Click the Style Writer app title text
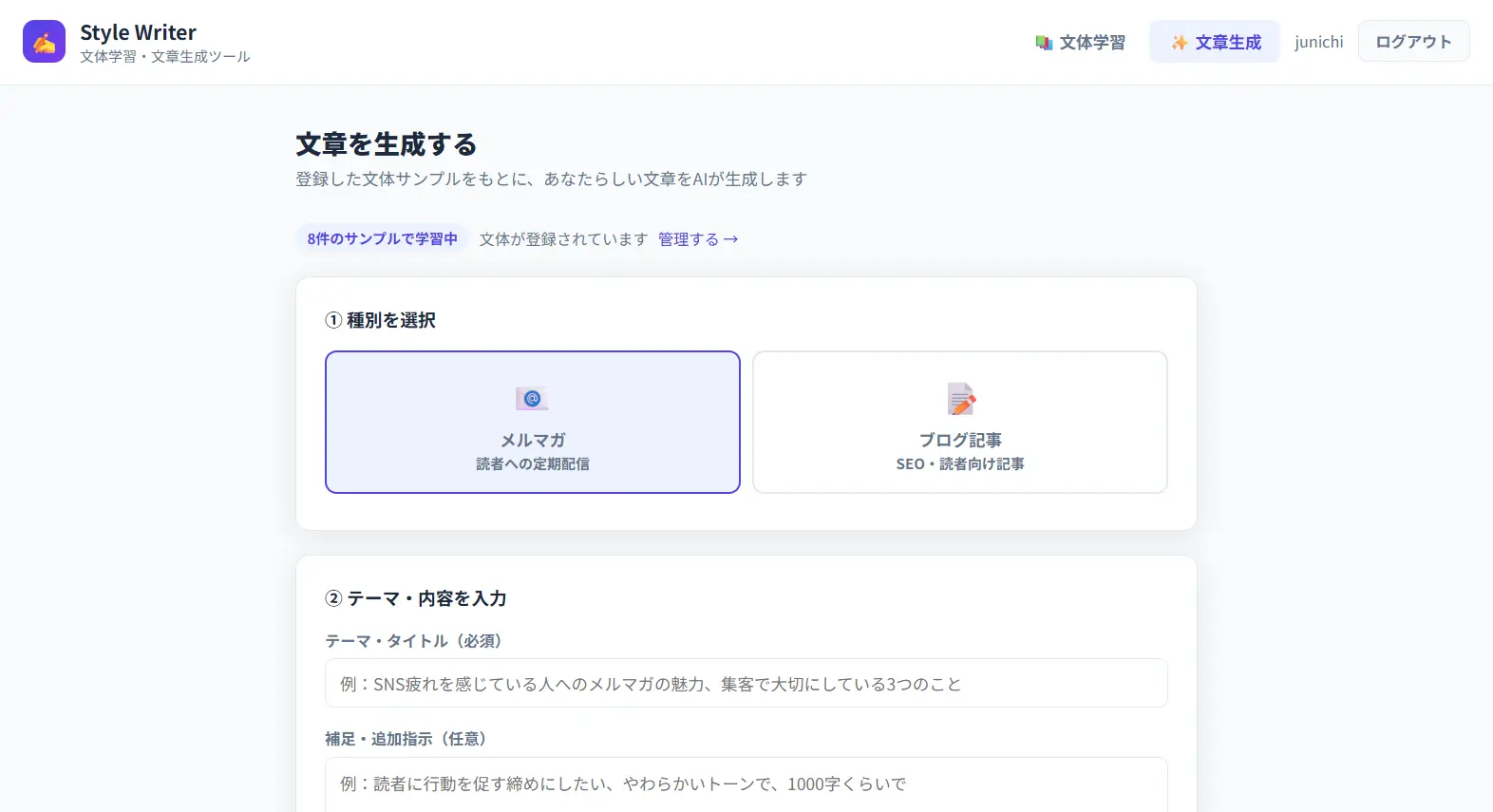Screen dimensions: 1493x812 pyautogui.click(x=138, y=32)
